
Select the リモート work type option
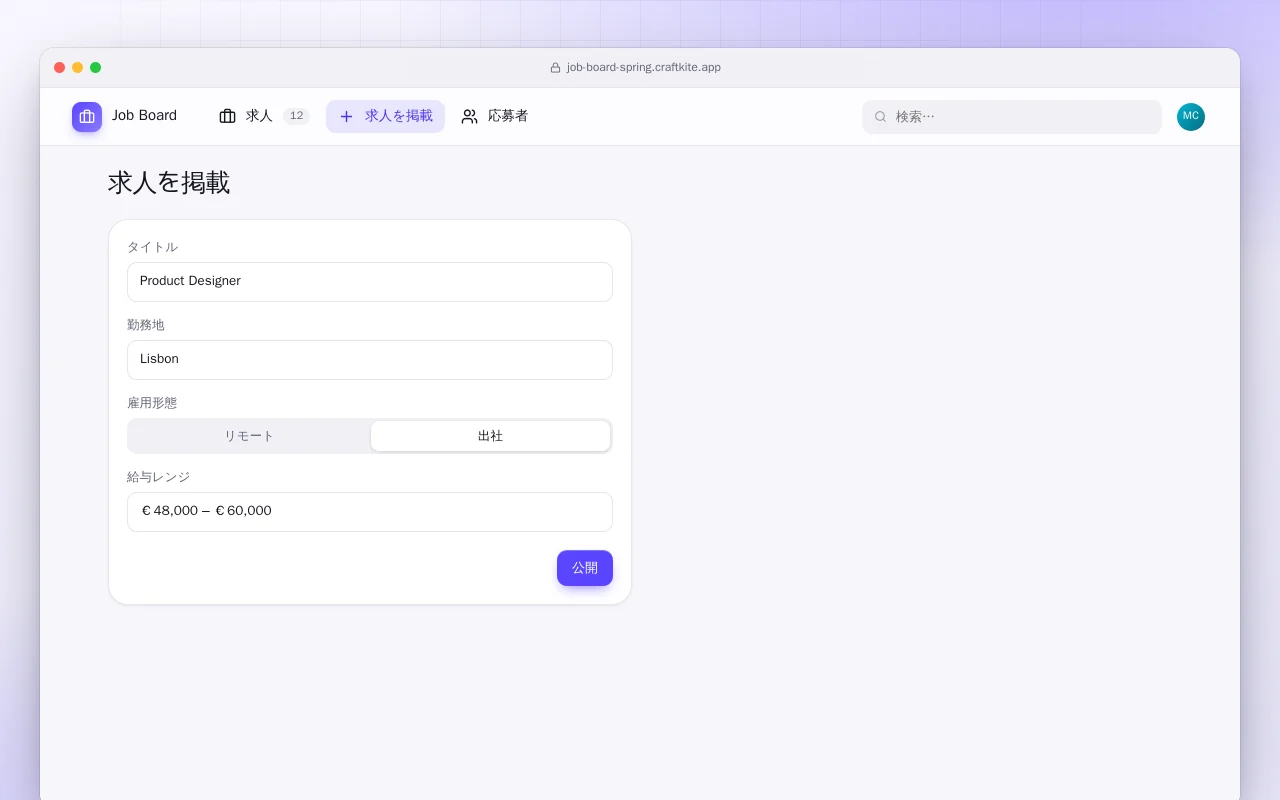(249, 436)
